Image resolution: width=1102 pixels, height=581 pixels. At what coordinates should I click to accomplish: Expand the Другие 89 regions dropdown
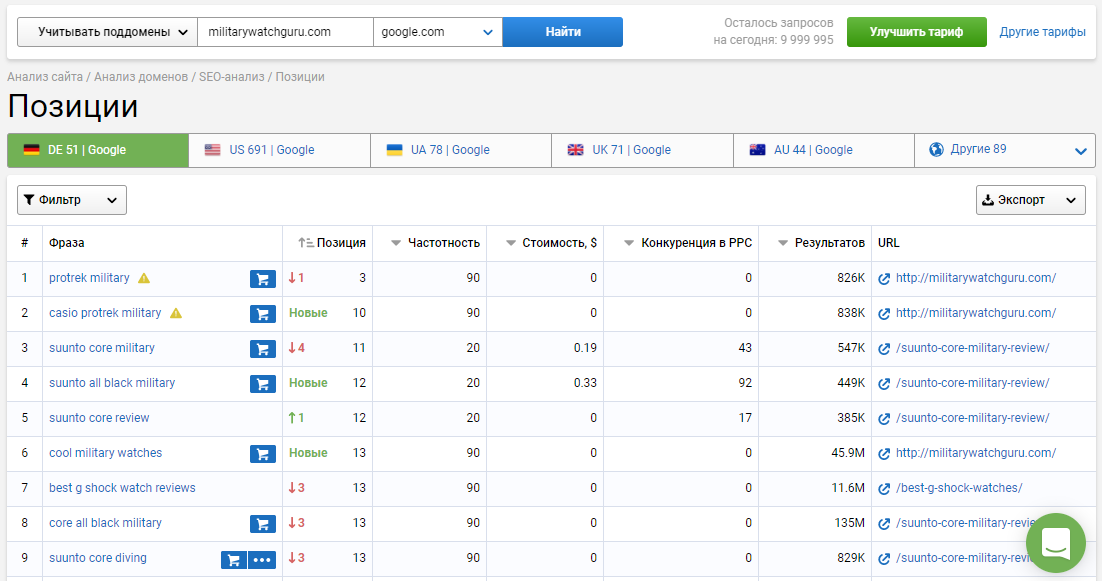click(x=1005, y=150)
